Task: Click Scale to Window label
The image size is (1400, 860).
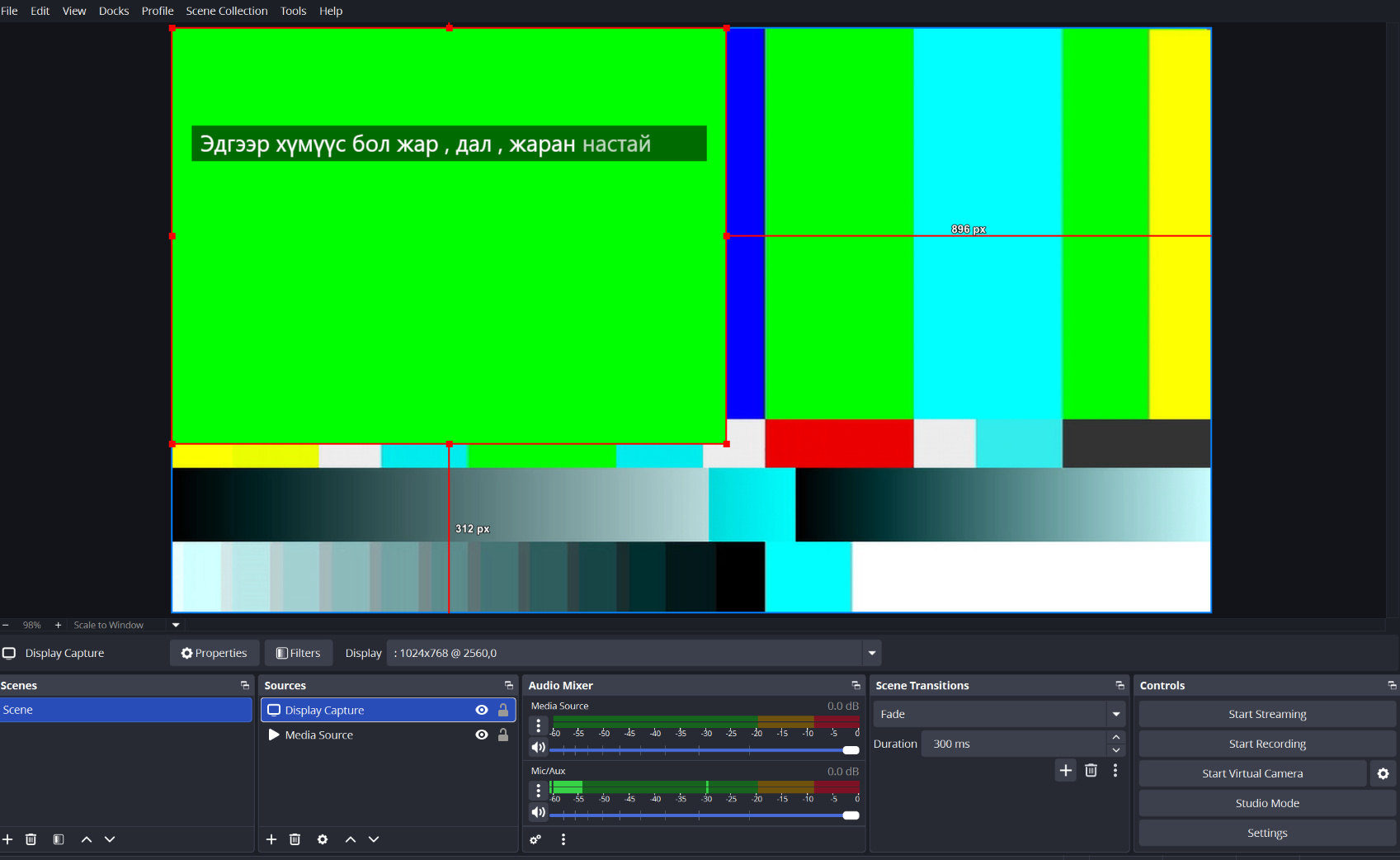Action: point(108,626)
